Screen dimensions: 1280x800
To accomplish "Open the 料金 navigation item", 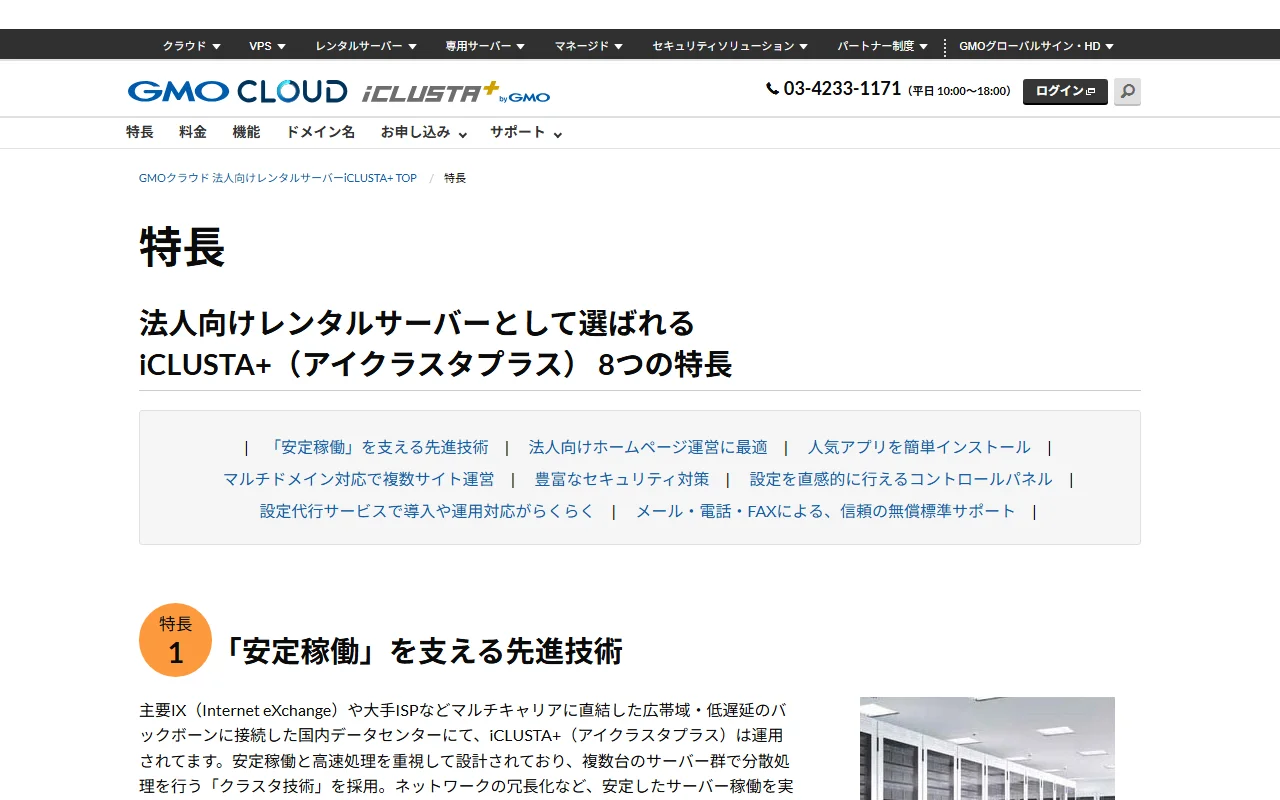I will click(x=193, y=132).
